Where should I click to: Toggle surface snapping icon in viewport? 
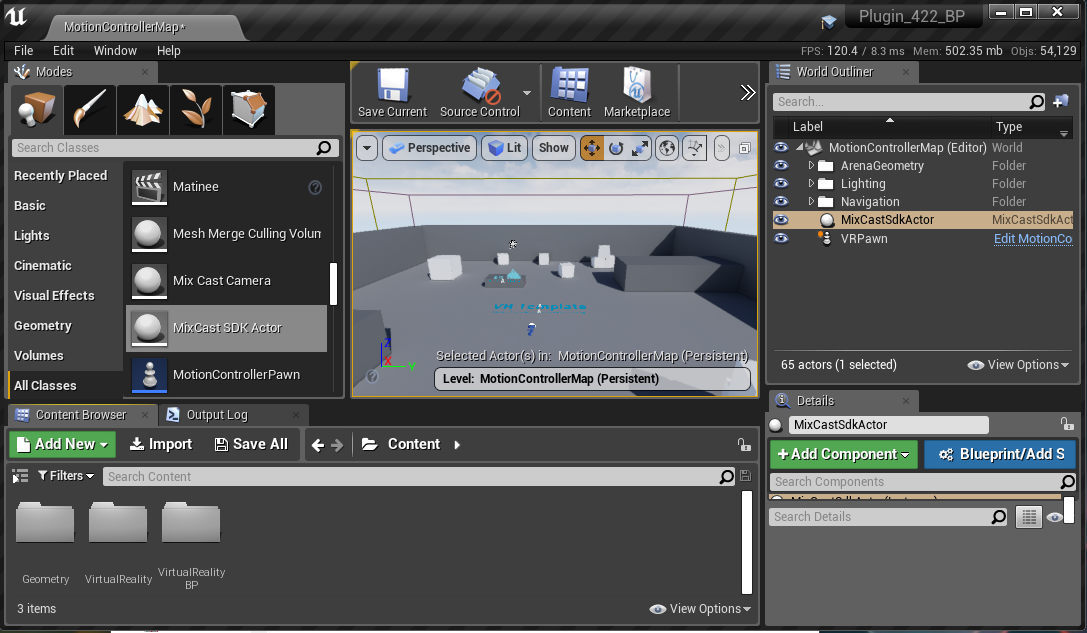click(x=695, y=148)
